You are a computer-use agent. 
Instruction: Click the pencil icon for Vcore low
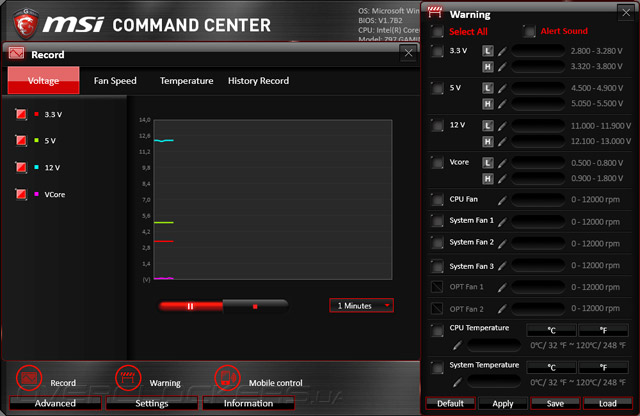[x=502, y=163]
